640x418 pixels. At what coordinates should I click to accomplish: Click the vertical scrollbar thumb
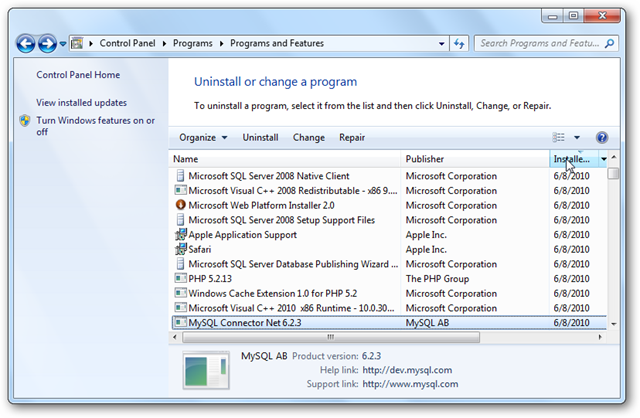point(613,173)
